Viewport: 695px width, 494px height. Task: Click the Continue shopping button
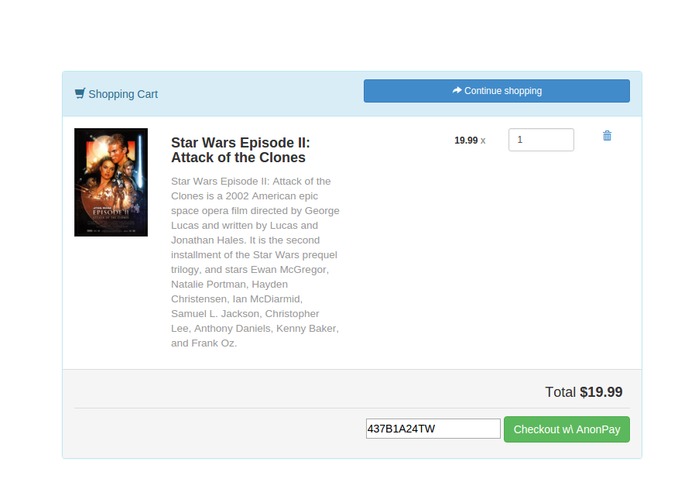coord(496,91)
